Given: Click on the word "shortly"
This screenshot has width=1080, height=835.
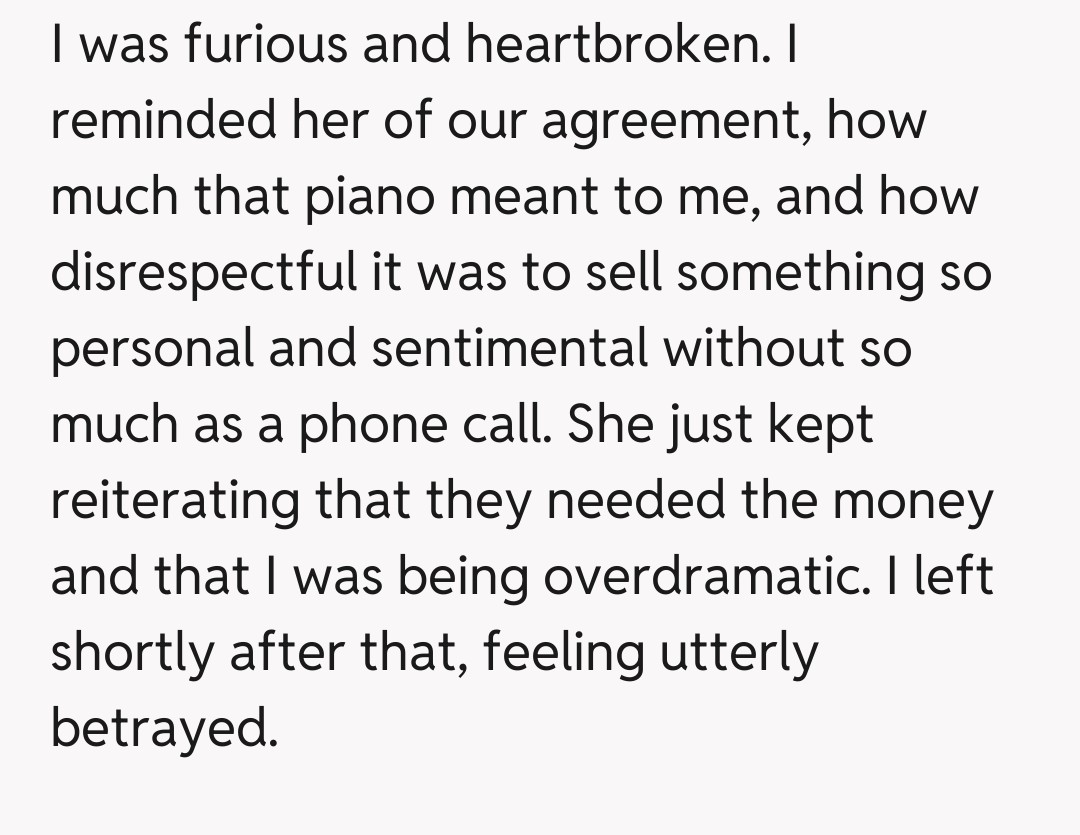Looking at the screenshot, I should point(132,654).
